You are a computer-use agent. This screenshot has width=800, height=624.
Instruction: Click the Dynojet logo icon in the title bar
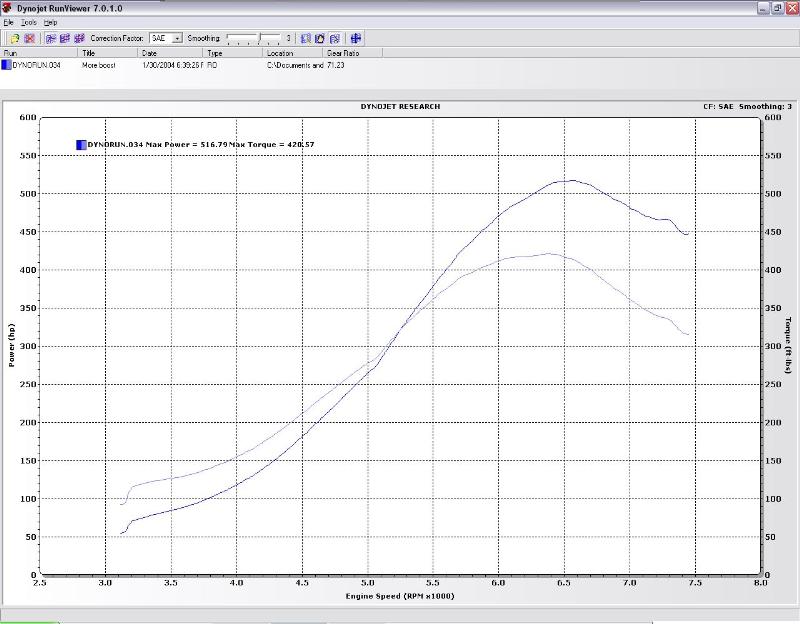7,7
